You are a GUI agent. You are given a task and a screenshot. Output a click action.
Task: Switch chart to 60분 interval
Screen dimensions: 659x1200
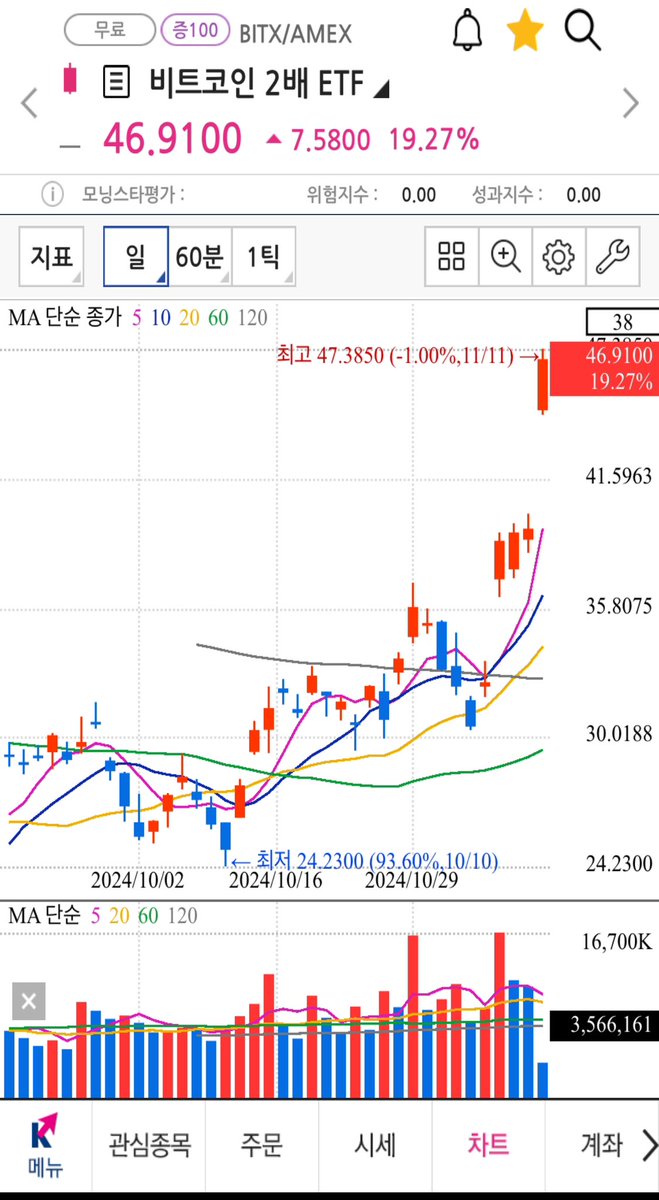click(x=201, y=257)
